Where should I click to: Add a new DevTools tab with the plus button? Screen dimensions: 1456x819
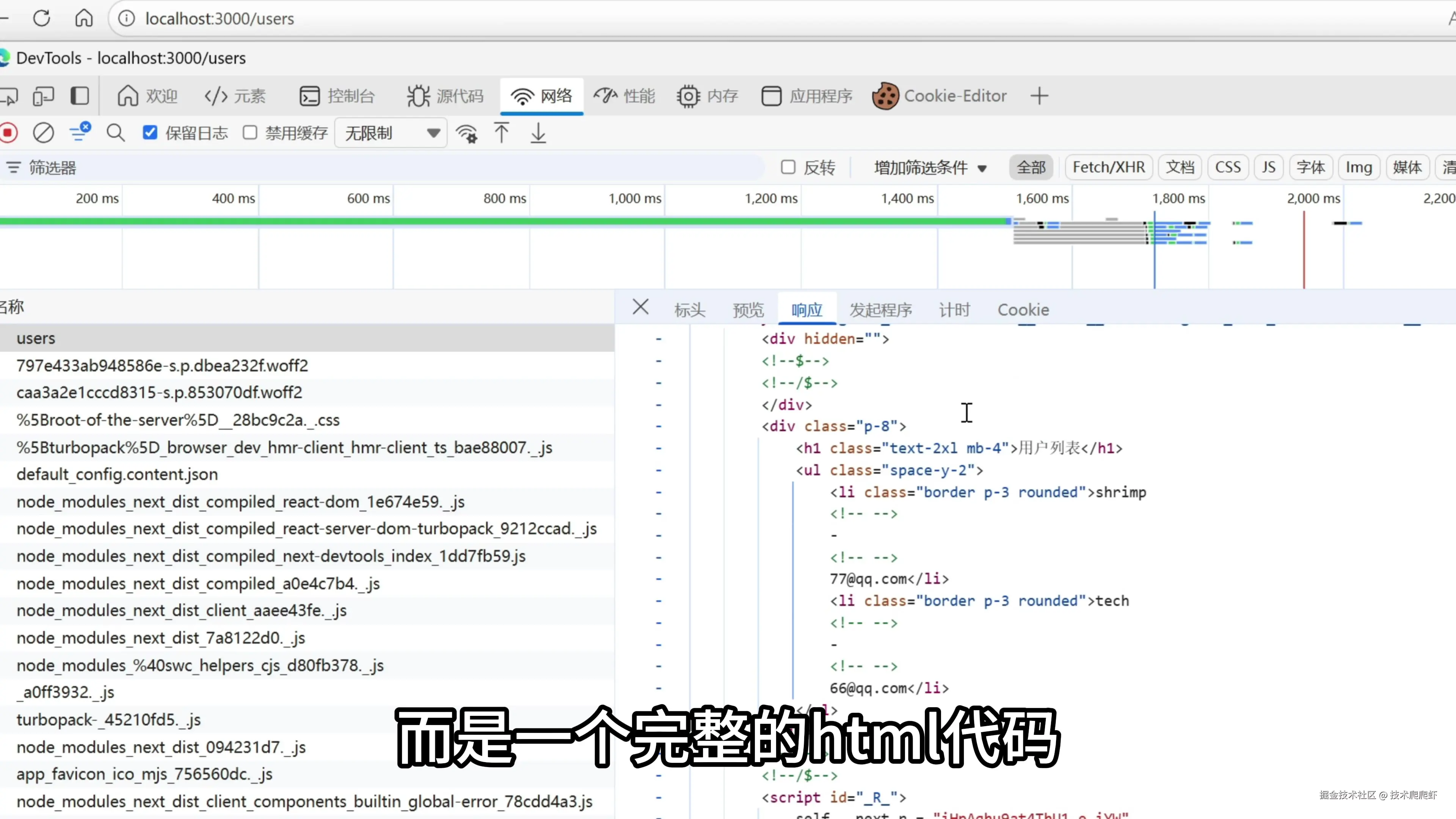pyautogui.click(x=1039, y=96)
